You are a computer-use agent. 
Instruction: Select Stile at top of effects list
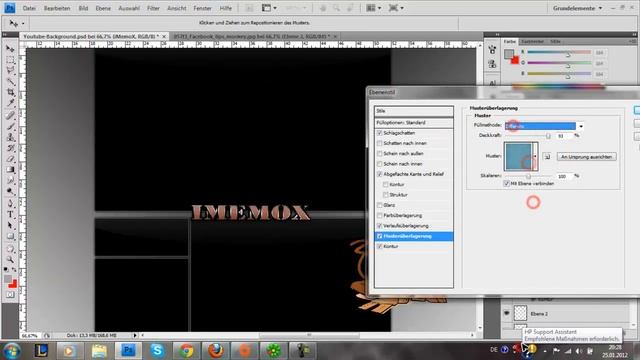pyautogui.click(x=414, y=111)
